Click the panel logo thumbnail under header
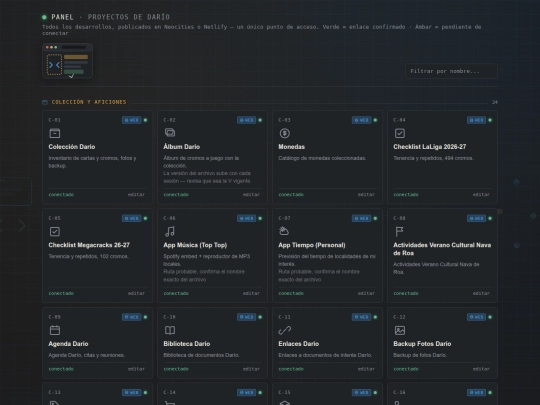This screenshot has height=405, width=540. pos(68,61)
